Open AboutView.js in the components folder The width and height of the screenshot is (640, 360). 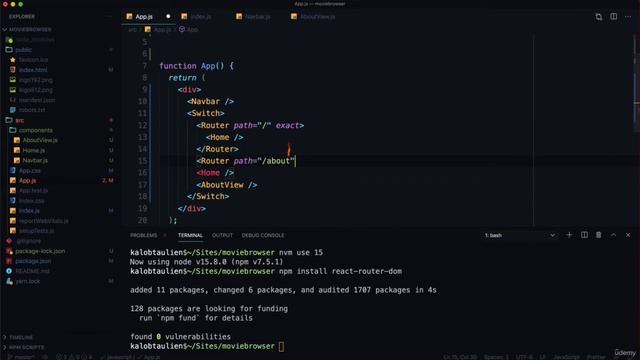(x=40, y=140)
